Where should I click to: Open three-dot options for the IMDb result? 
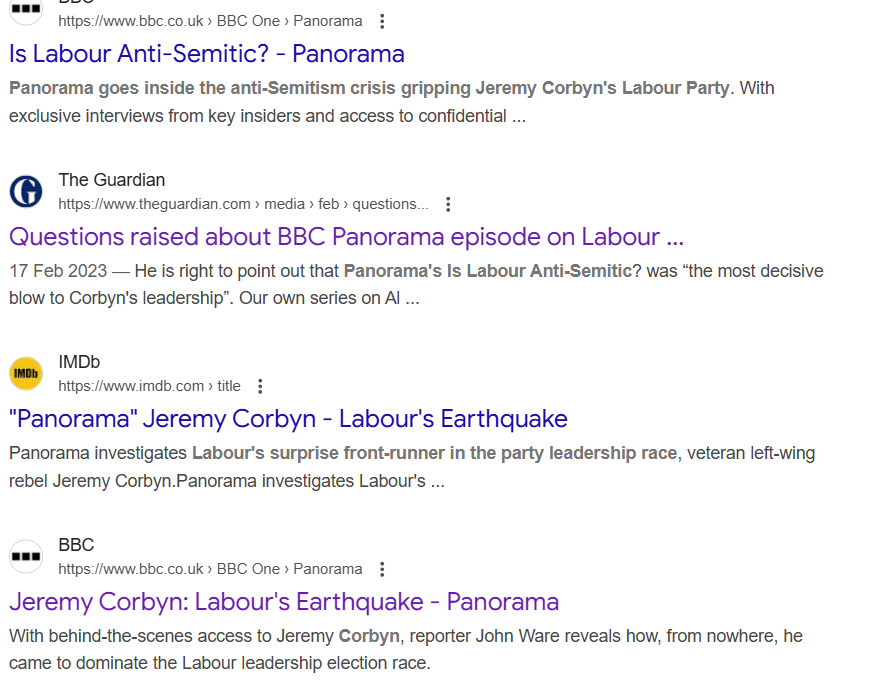pyautogui.click(x=260, y=386)
